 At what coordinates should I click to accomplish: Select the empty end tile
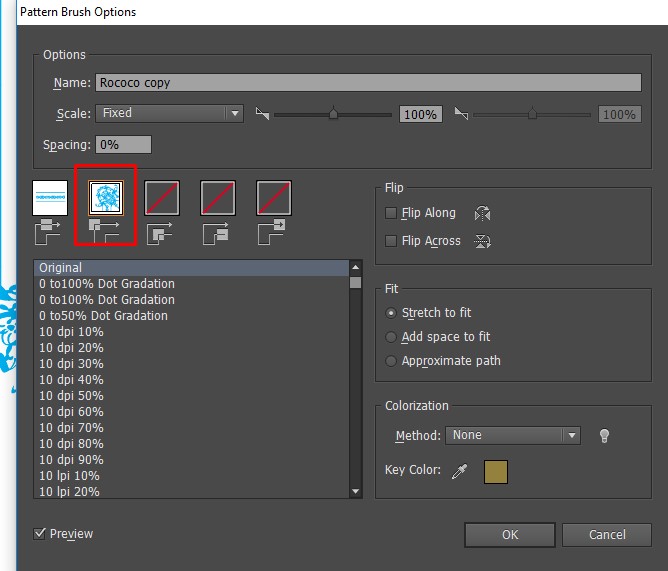274,198
